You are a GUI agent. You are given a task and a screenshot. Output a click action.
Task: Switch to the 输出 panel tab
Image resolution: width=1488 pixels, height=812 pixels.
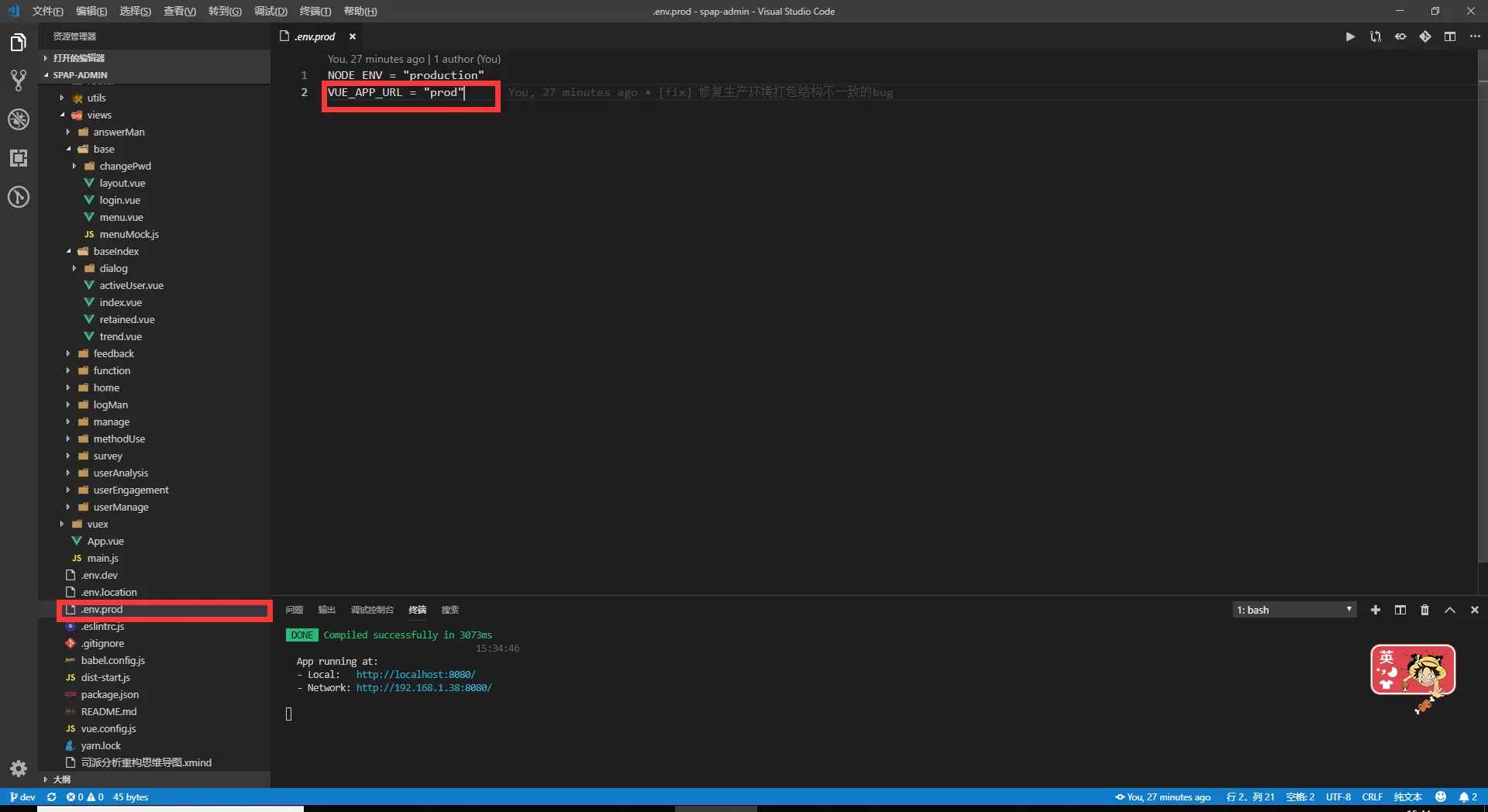pos(327,610)
